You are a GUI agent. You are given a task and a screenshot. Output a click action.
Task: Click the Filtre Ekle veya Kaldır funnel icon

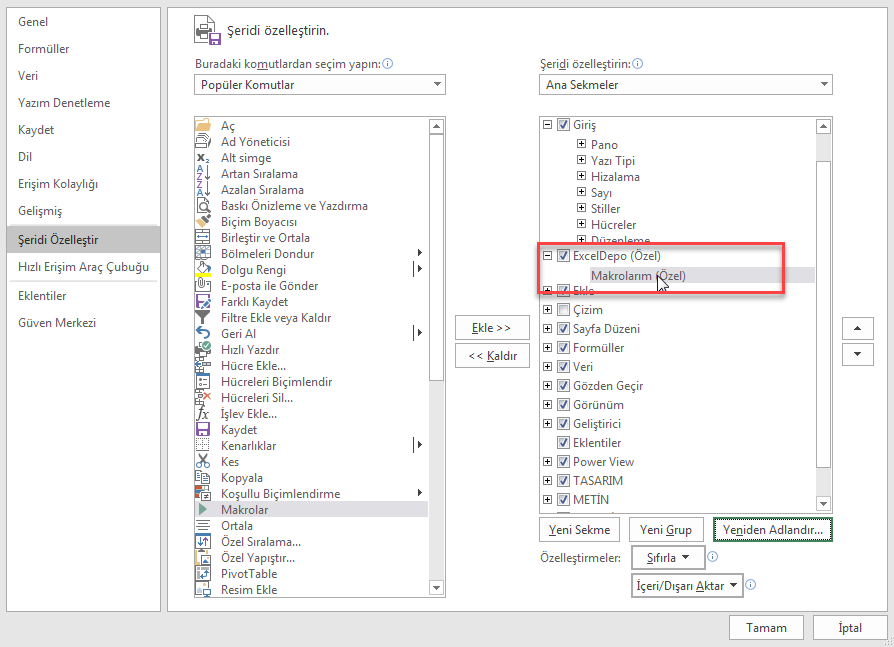203,317
